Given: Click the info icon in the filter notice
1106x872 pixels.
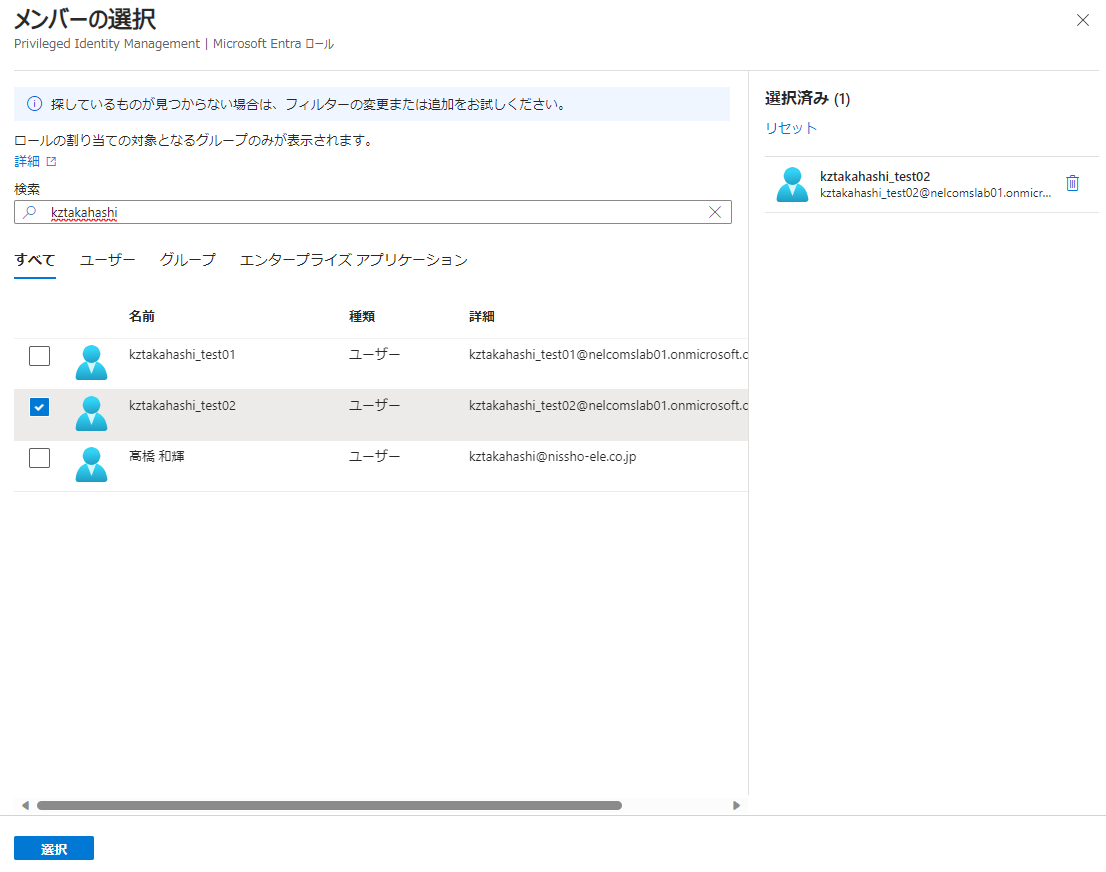Looking at the screenshot, I should click(34, 104).
